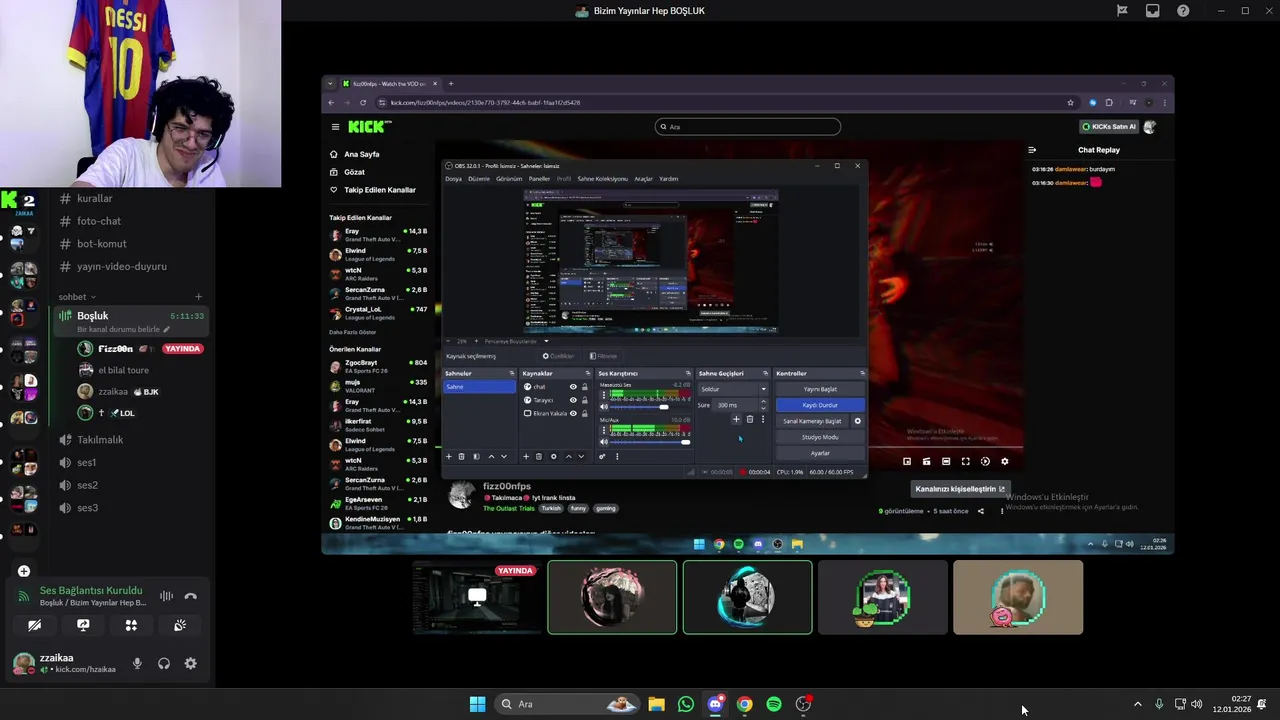1280x720 pixels.
Task: Add transition plus in Sahne Geçişleri
Action: click(736, 419)
